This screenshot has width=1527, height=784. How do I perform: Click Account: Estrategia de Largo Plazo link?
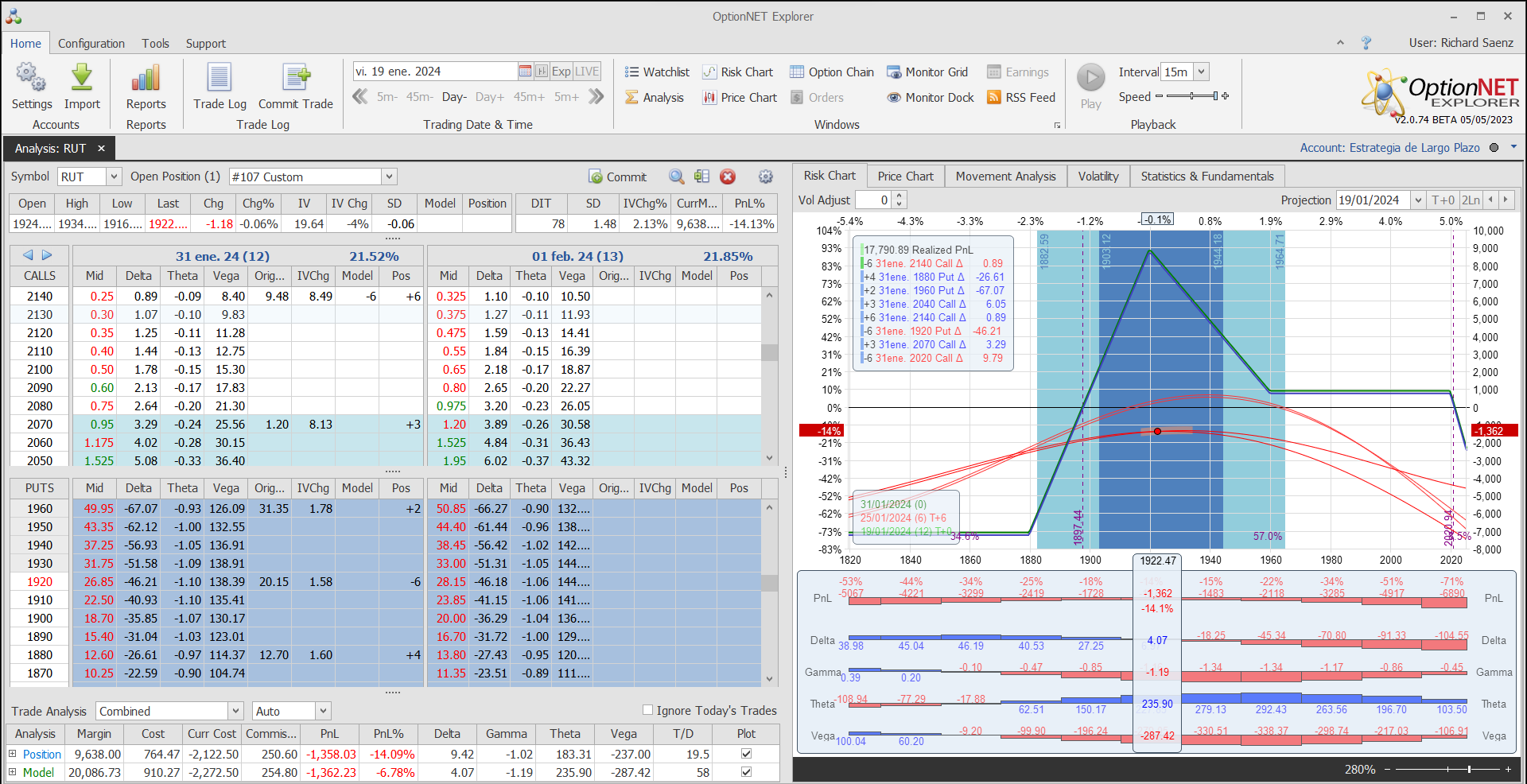pyautogui.click(x=1389, y=148)
